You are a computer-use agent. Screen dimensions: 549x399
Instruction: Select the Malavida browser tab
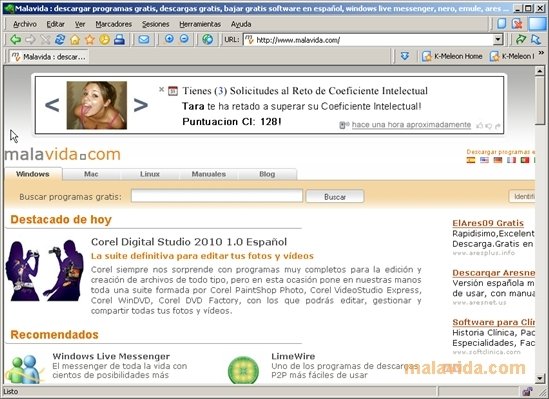[x=48, y=56]
